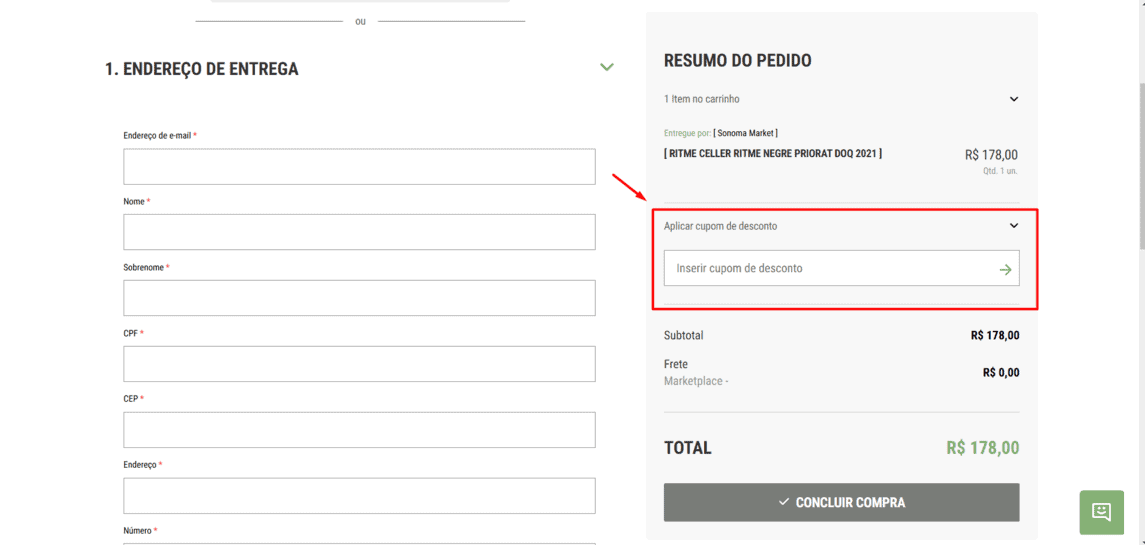Screen dimensions: 1145x545
Task: Collapse the Endereço de Entrega section chevron
Action: point(606,67)
